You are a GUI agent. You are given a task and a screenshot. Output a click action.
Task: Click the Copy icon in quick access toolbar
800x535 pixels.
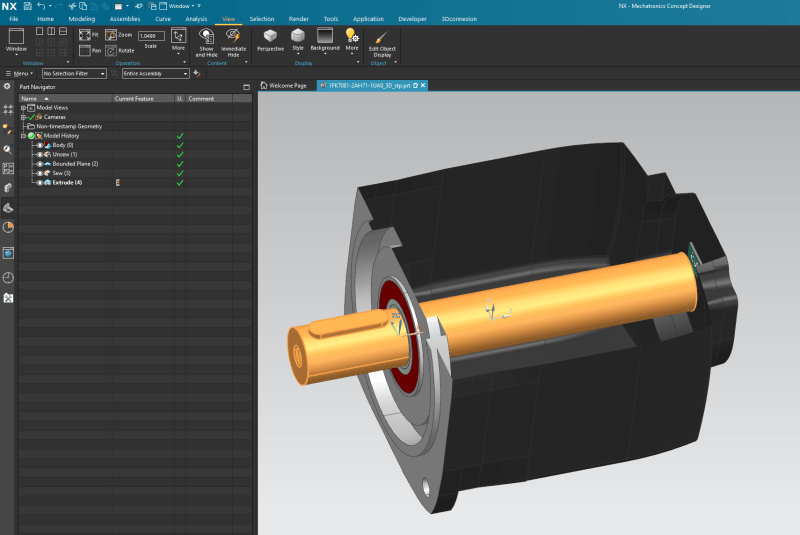pyautogui.click(x=83, y=6)
